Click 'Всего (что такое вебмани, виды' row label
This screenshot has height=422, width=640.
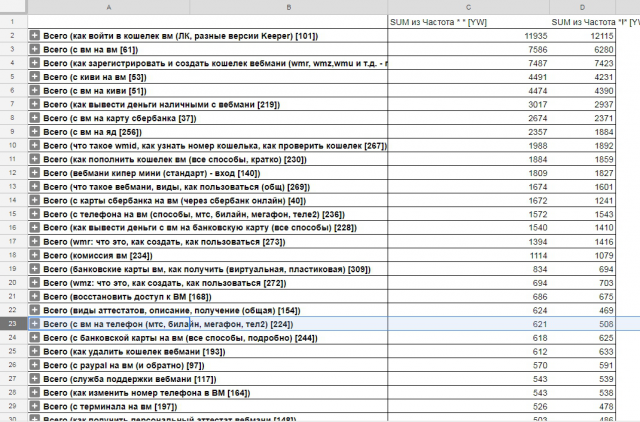tap(176, 187)
